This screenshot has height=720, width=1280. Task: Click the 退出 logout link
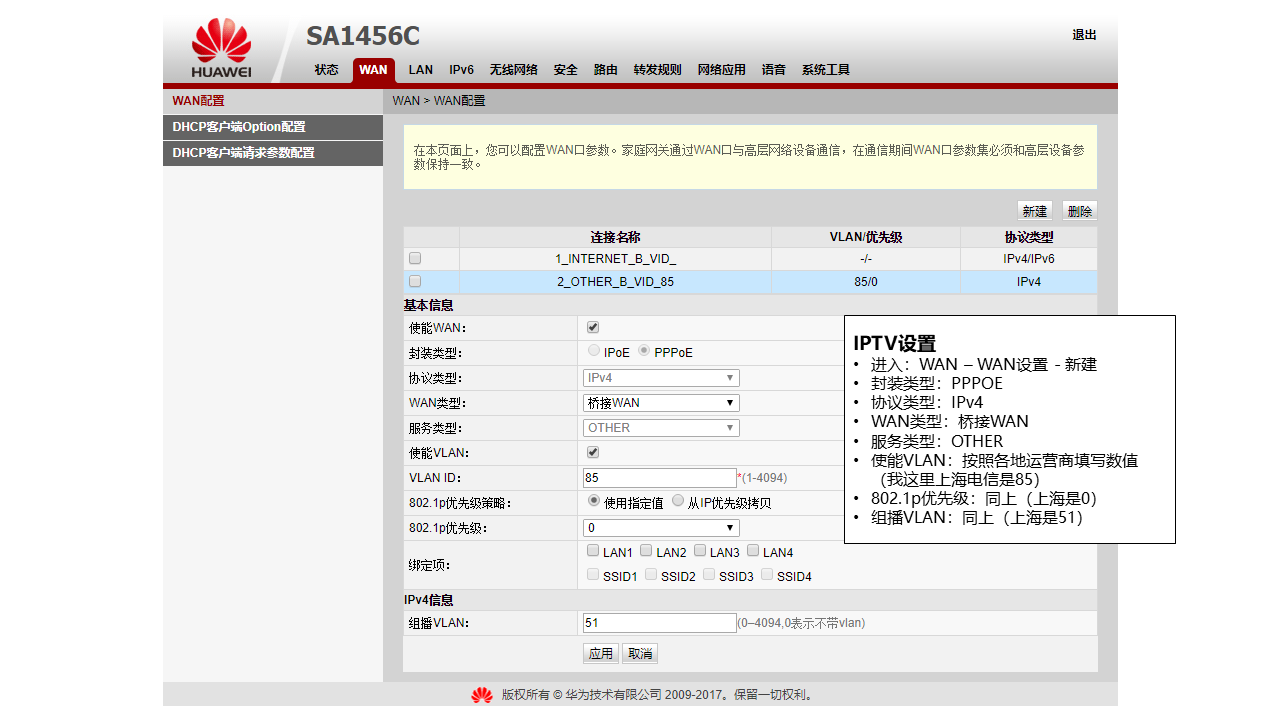tap(1084, 35)
